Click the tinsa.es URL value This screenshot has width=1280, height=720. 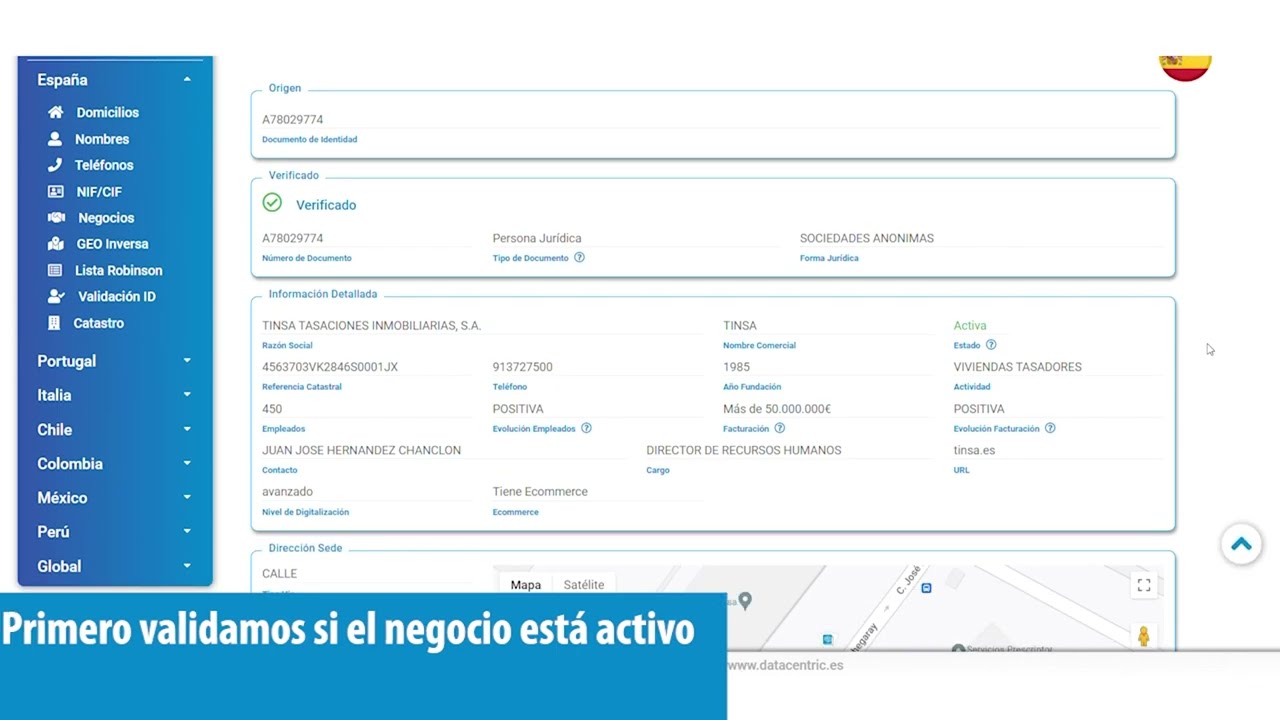[974, 450]
